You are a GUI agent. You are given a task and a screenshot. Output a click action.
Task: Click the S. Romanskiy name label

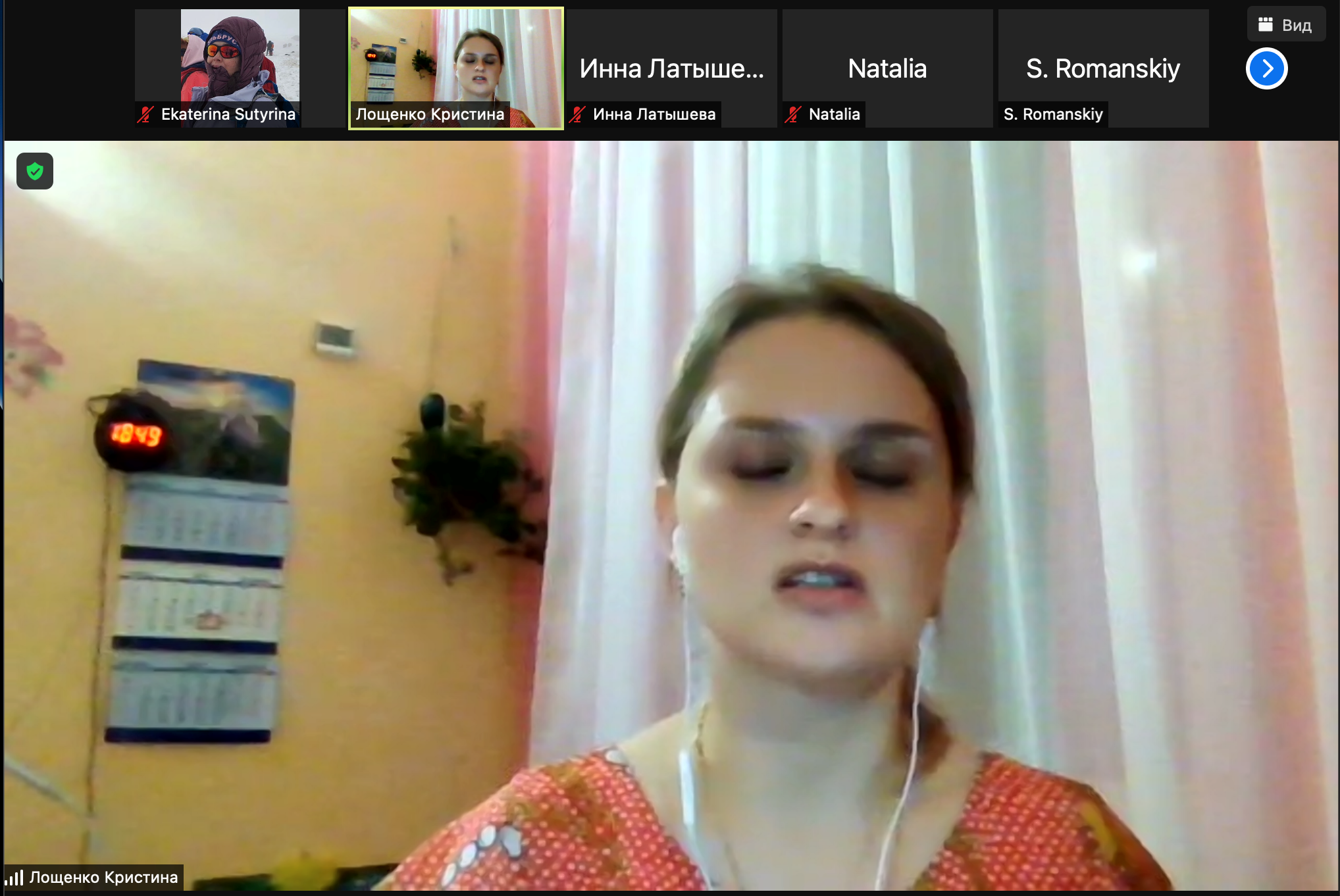[x=1053, y=114]
